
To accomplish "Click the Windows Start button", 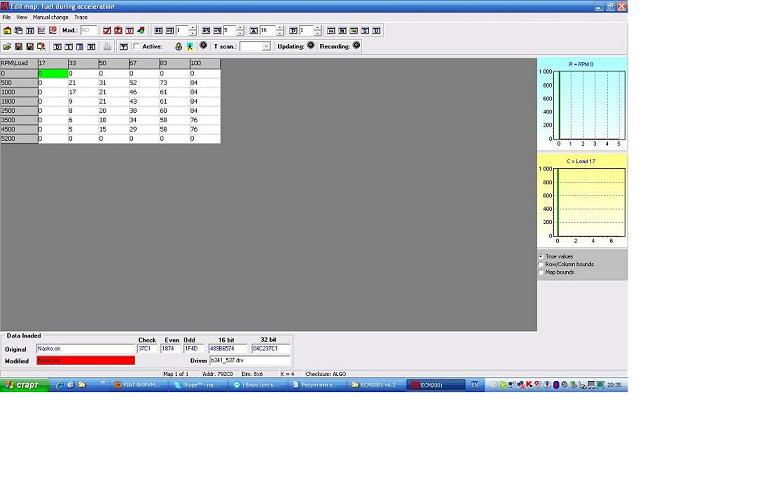I will pyautogui.click(x=25, y=384).
